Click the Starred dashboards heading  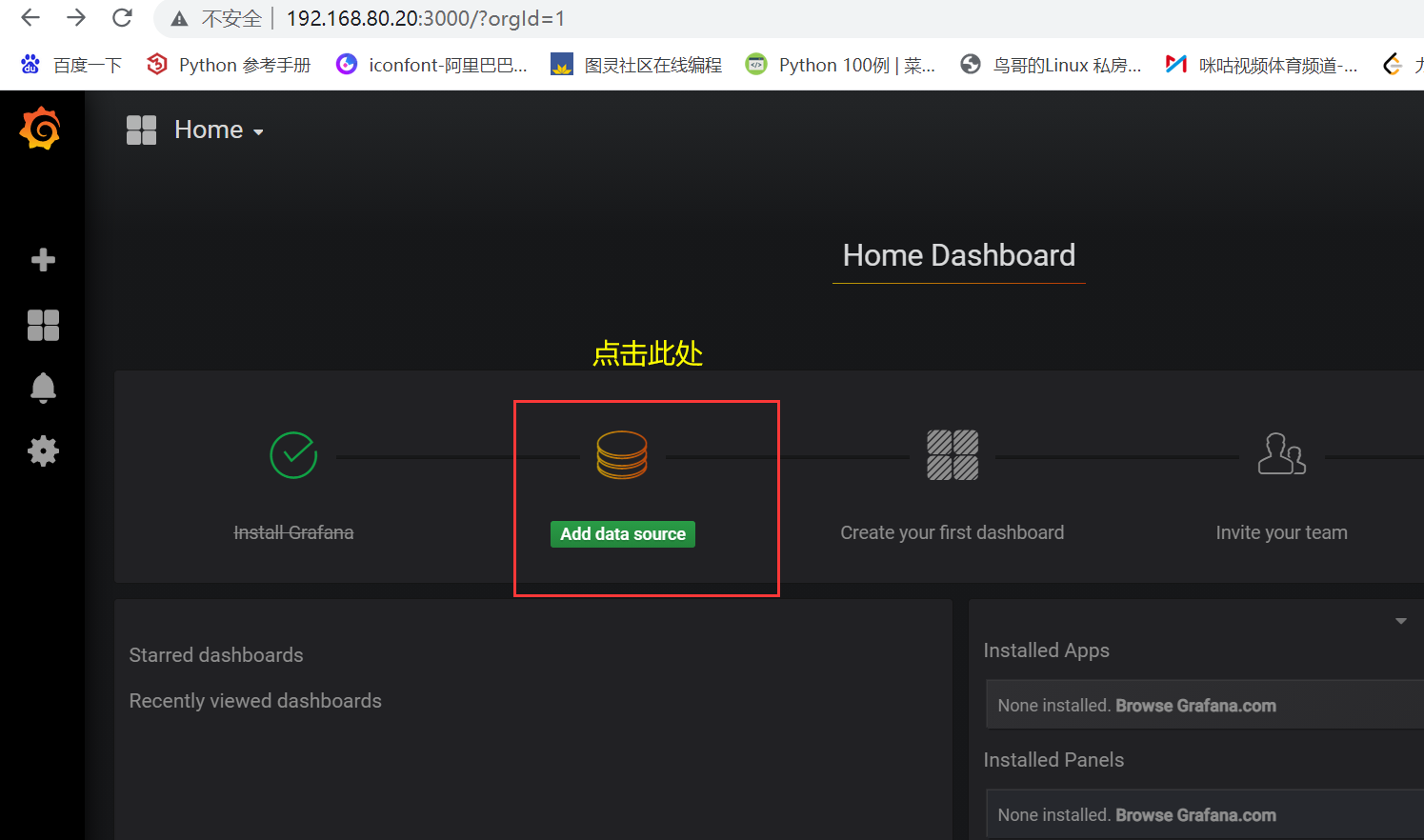click(x=216, y=655)
